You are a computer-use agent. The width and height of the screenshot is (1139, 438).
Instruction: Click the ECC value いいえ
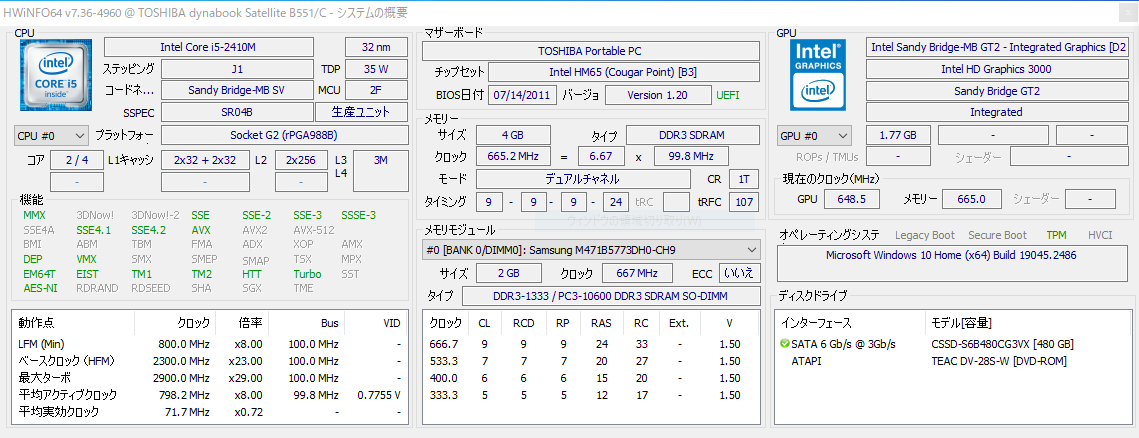click(x=739, y=273)
